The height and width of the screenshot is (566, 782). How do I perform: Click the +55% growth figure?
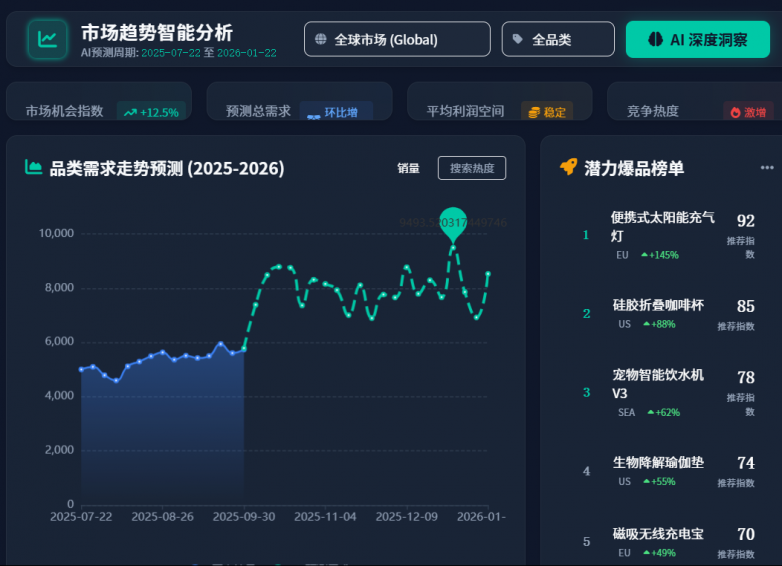[x=659, y=482]
